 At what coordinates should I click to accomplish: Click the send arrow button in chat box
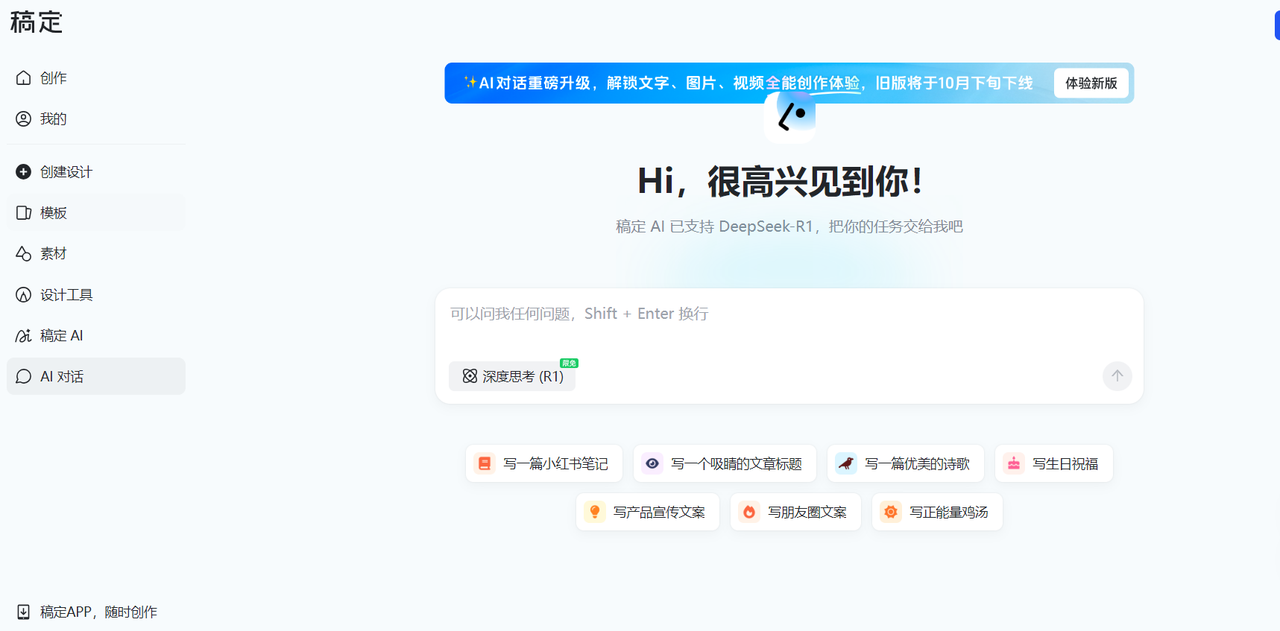(1117, 376)
